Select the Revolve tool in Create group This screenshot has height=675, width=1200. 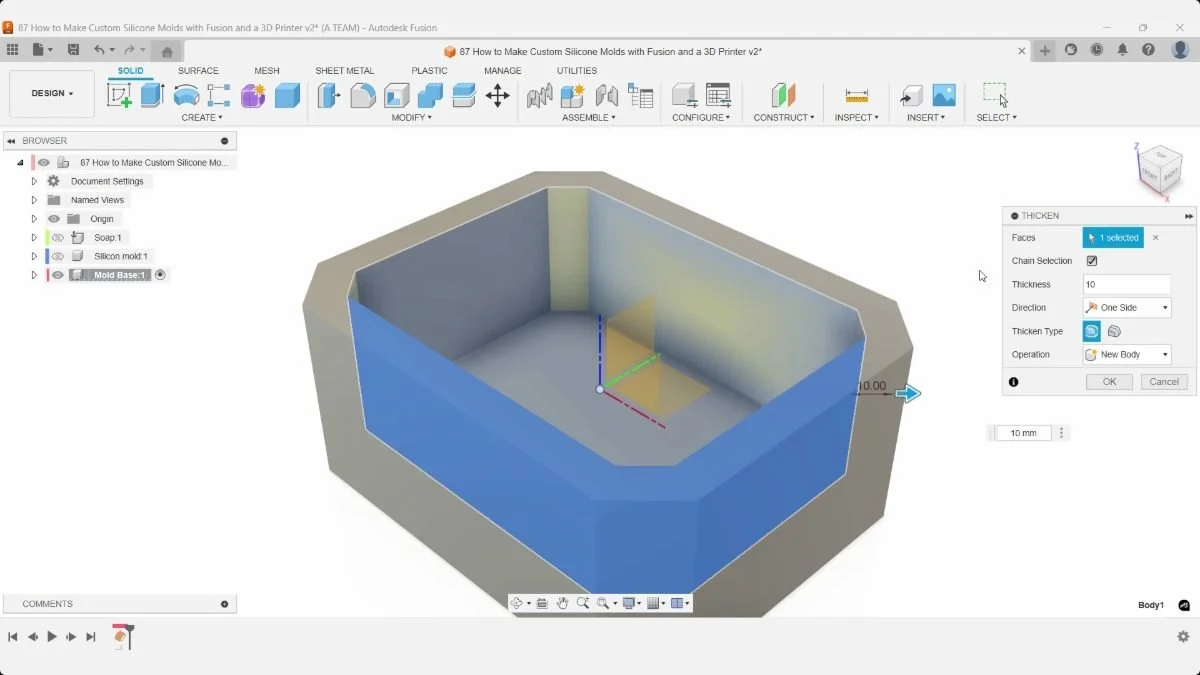[186, 95]
